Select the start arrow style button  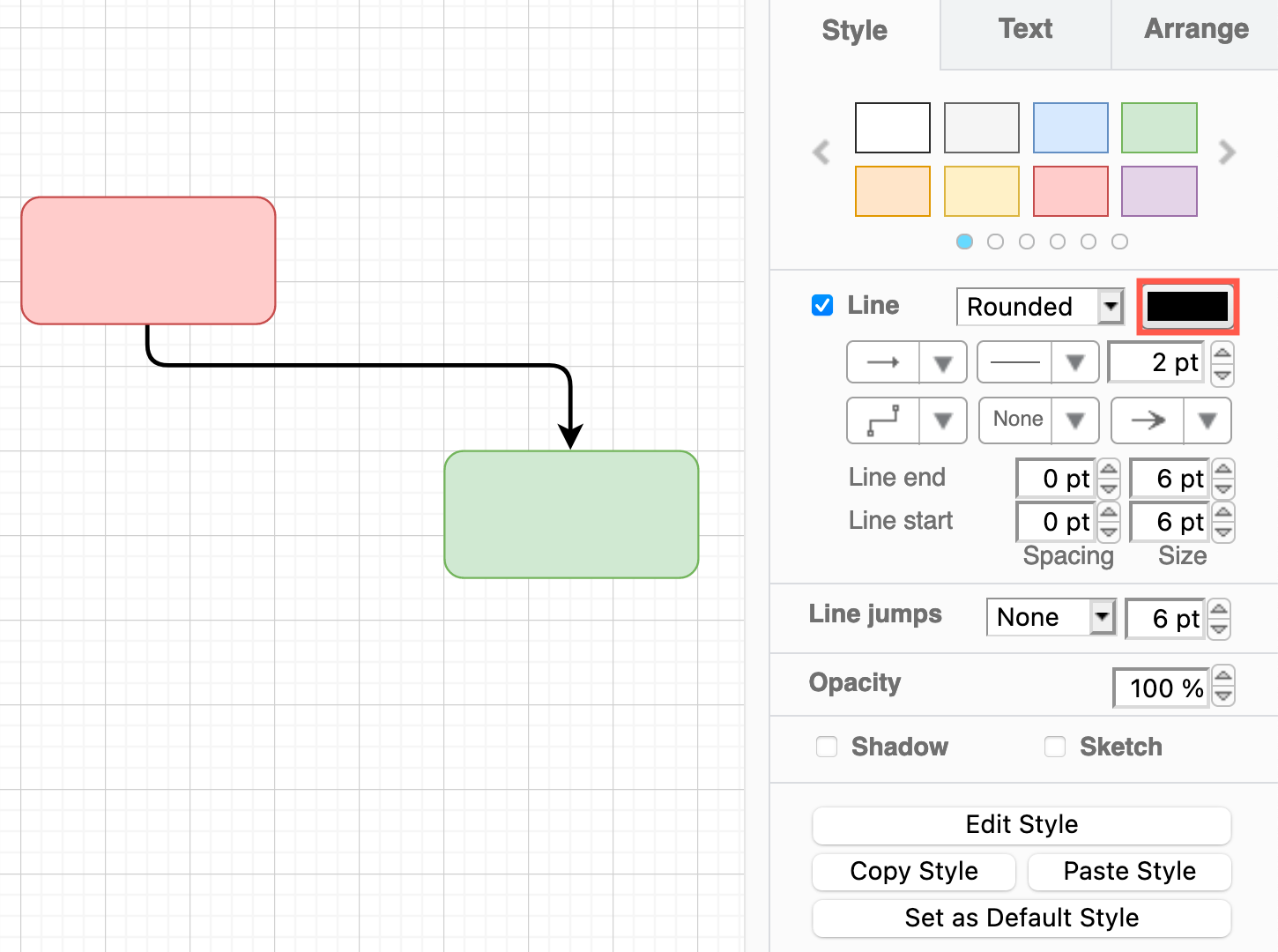click(882, 362)
